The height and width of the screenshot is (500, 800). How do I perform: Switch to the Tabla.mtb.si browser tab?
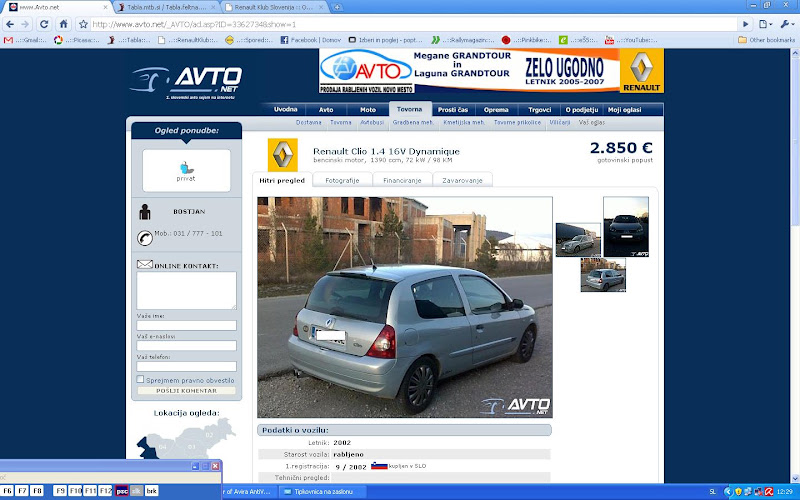166,7
